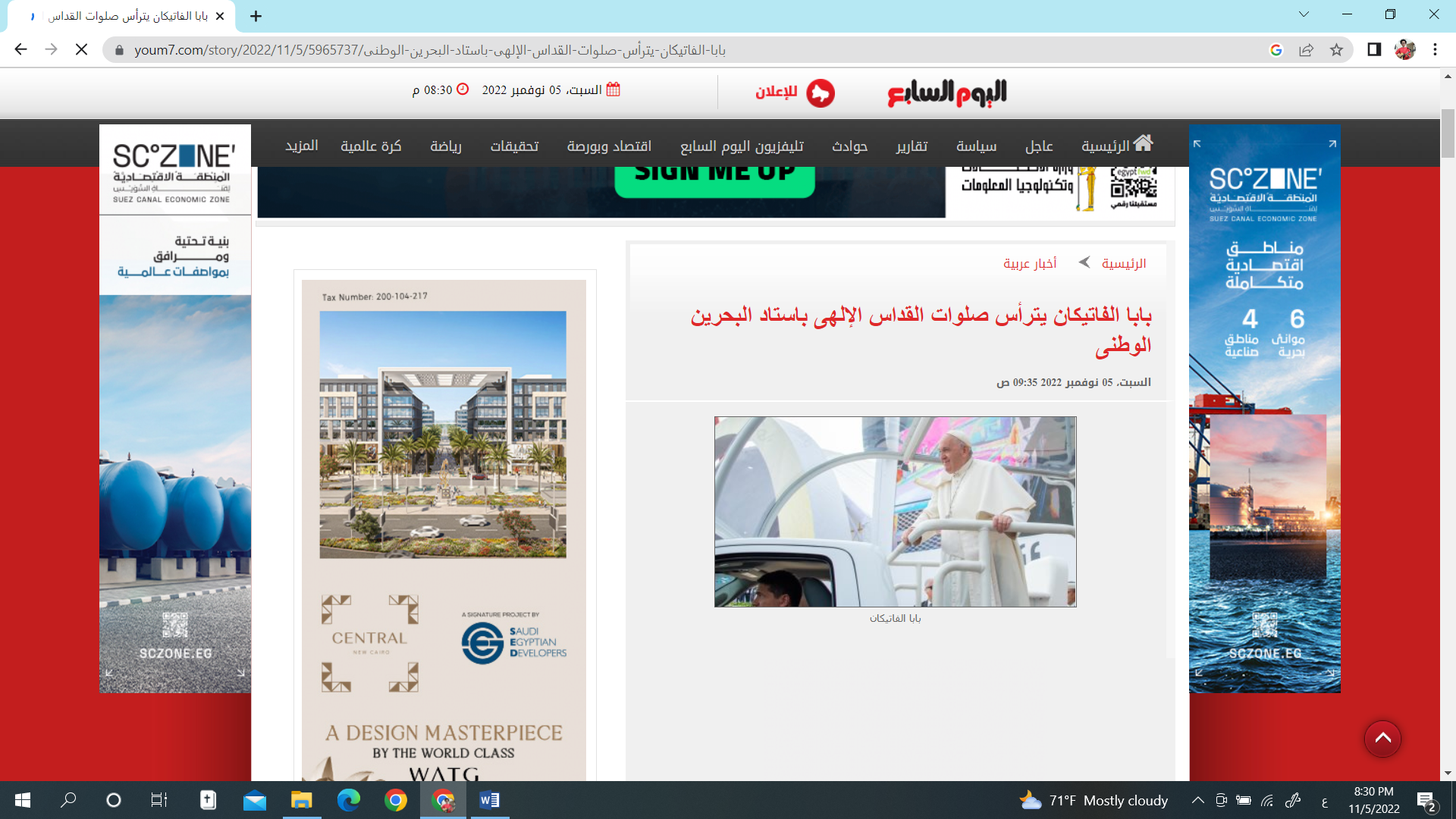Open Task View on taskbar
The image size is (1456, 819).
coord(159,800)
